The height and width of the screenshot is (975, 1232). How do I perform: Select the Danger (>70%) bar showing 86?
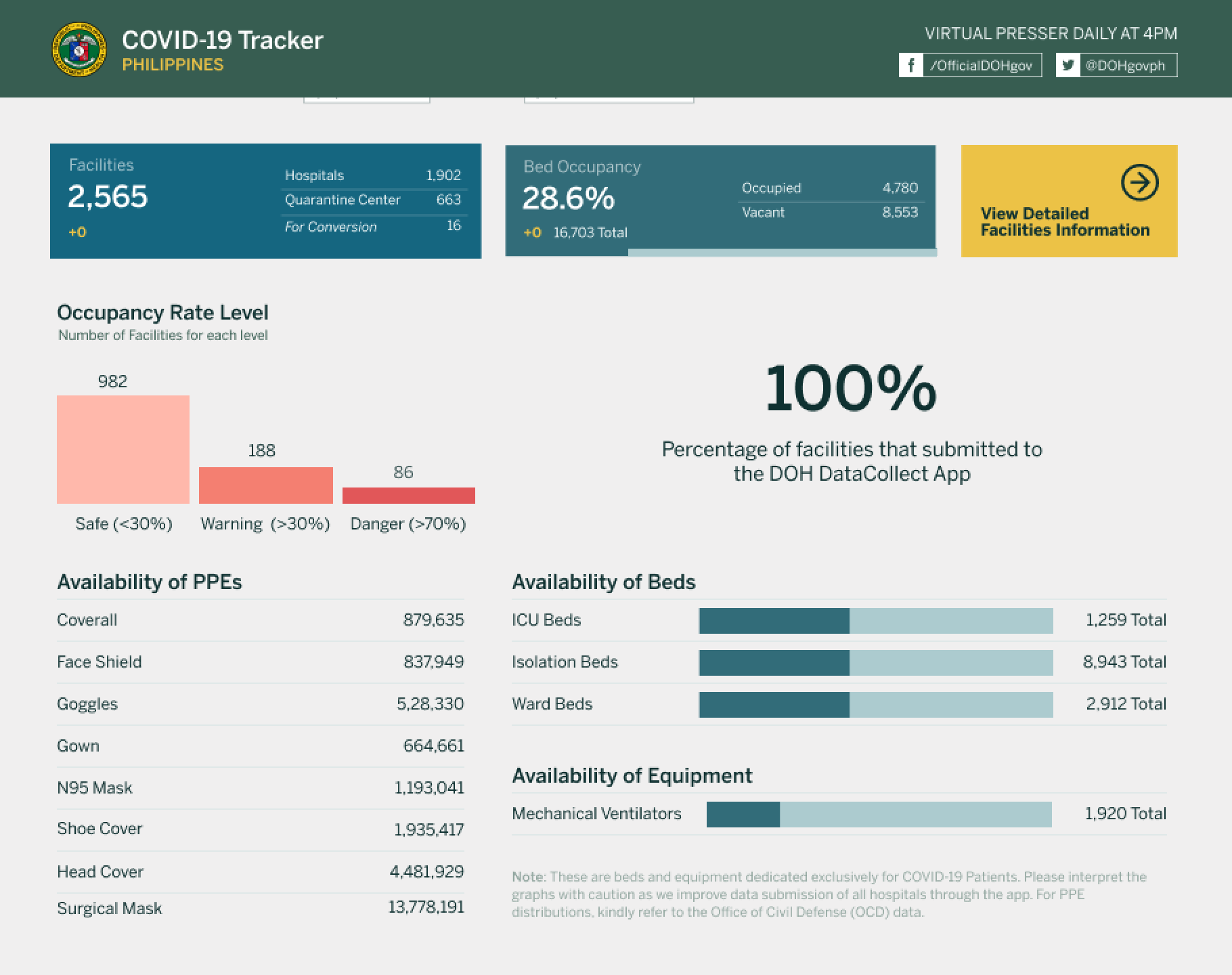[x=408, y=496]
